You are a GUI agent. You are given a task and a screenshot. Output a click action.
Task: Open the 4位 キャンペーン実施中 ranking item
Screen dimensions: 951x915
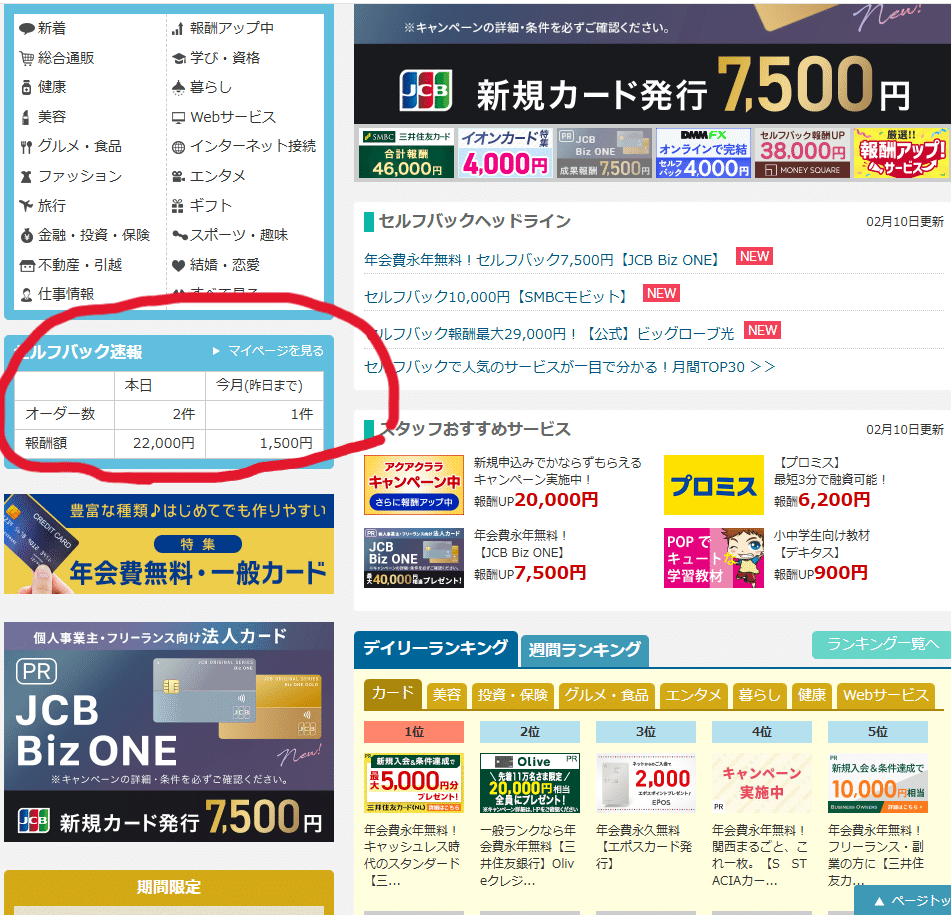click(762, 783)
